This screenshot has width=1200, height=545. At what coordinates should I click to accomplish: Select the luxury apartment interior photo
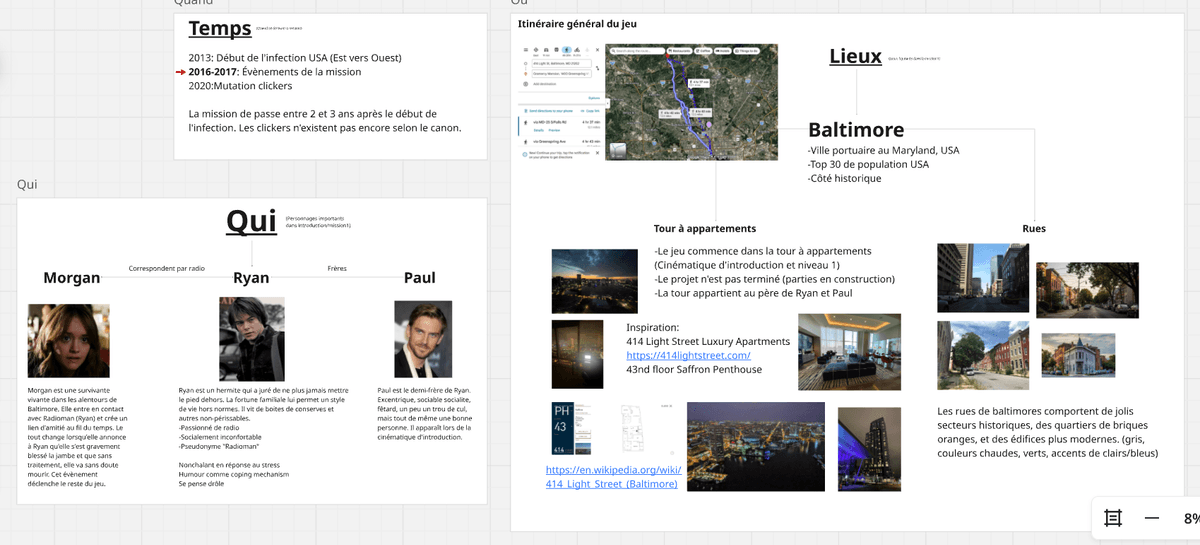pyautogui.click(x=849, y=351)
